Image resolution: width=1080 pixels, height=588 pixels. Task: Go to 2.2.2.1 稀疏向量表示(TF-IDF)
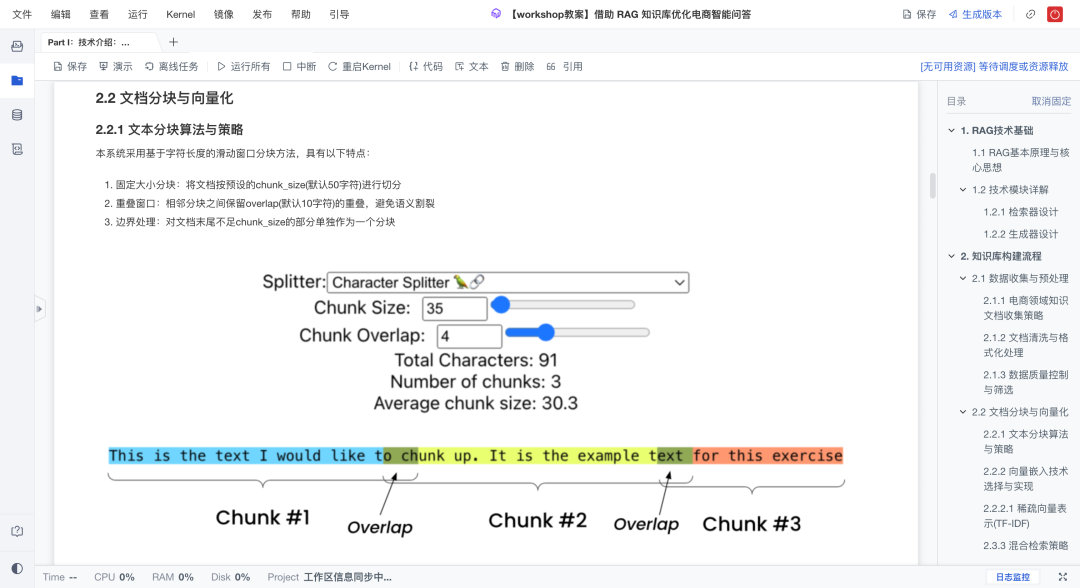point(1025,516)
